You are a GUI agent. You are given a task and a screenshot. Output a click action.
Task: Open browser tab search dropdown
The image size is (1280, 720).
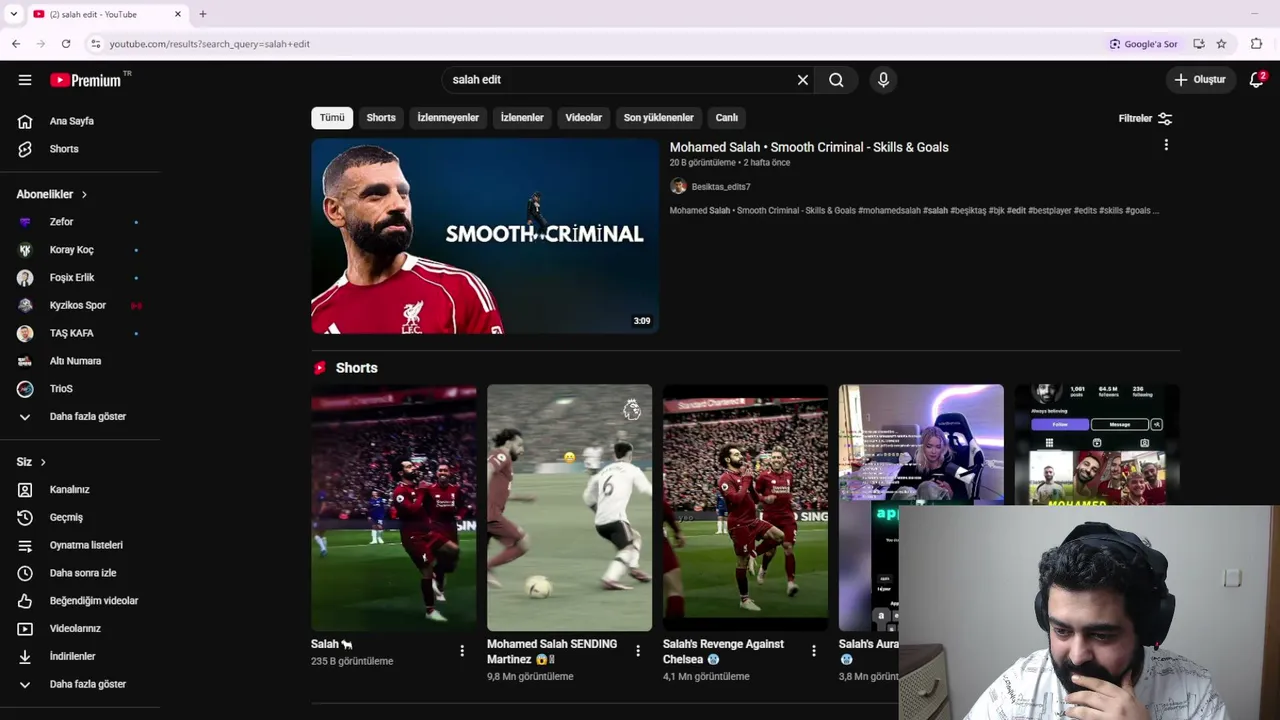[13, 14]
